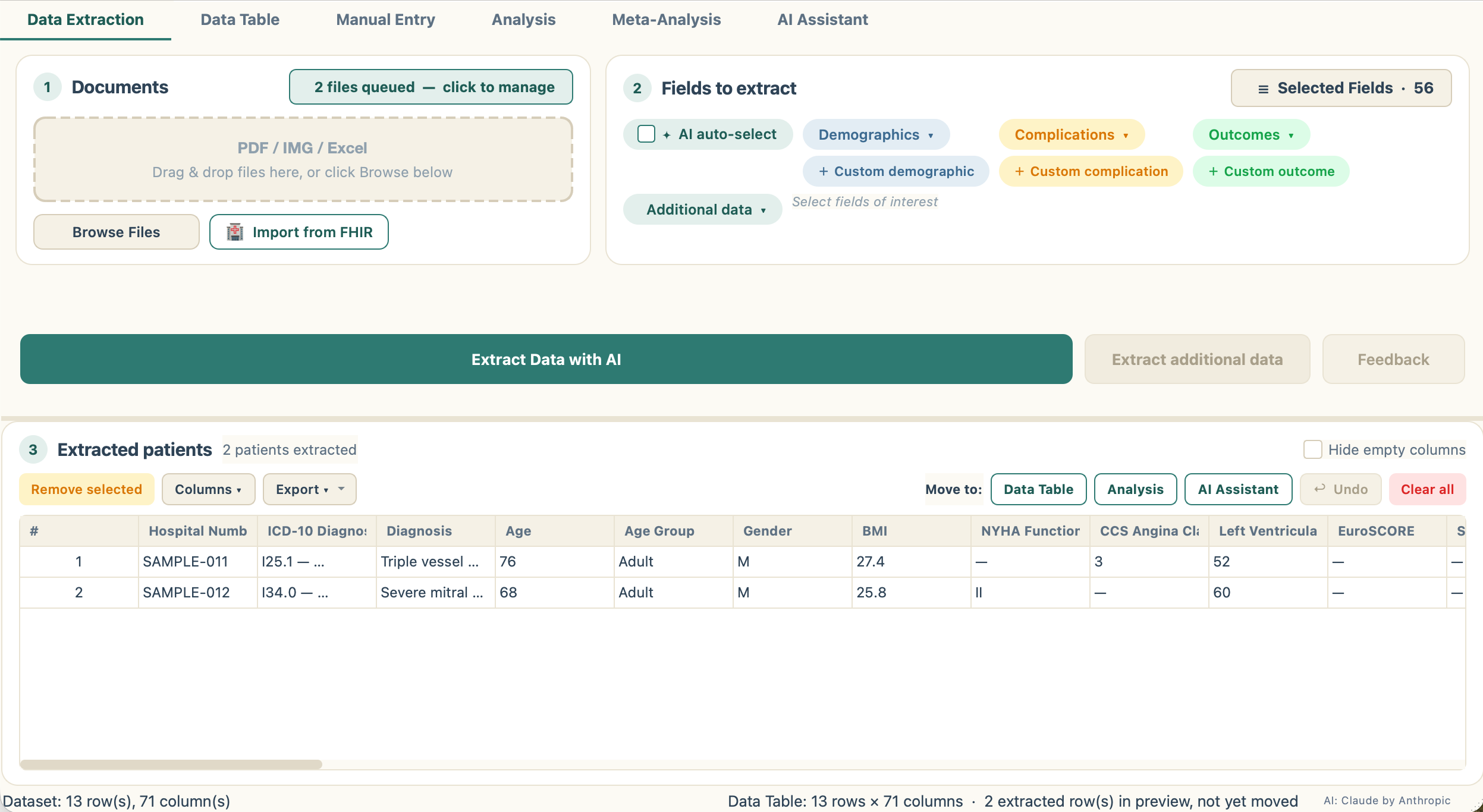Click the Feedback button

click(x=1393, y=359)
